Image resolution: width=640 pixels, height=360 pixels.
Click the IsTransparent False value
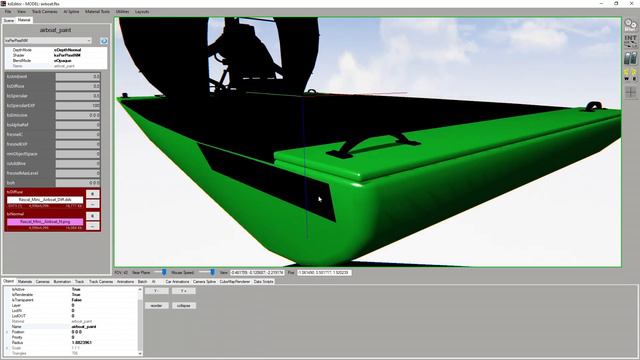point(77,300)
